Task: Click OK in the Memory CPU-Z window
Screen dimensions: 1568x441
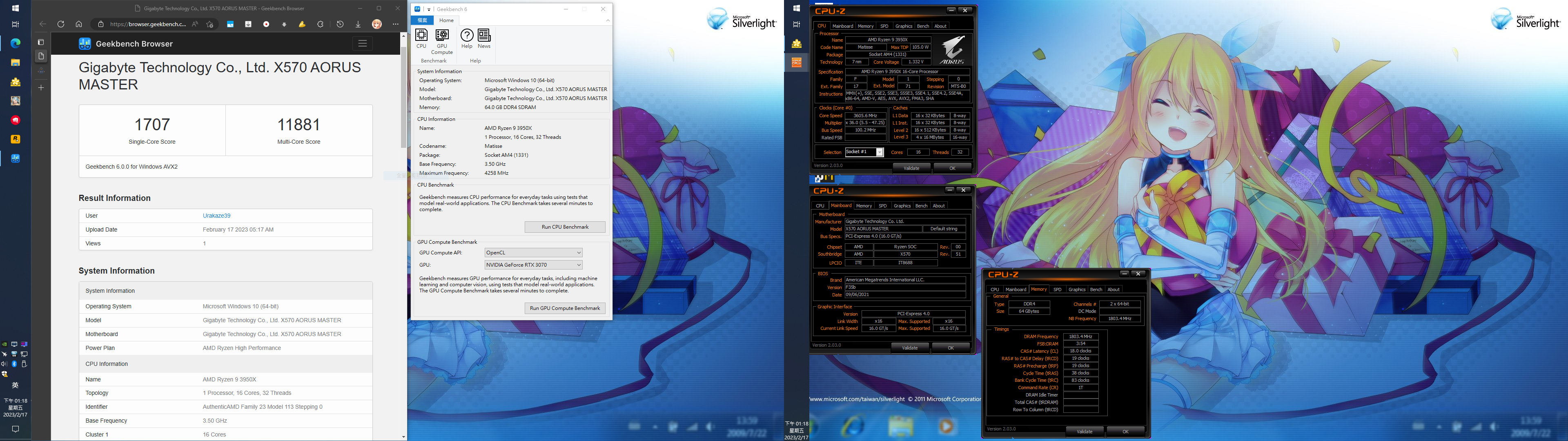Action: (x=1125, y=432)
